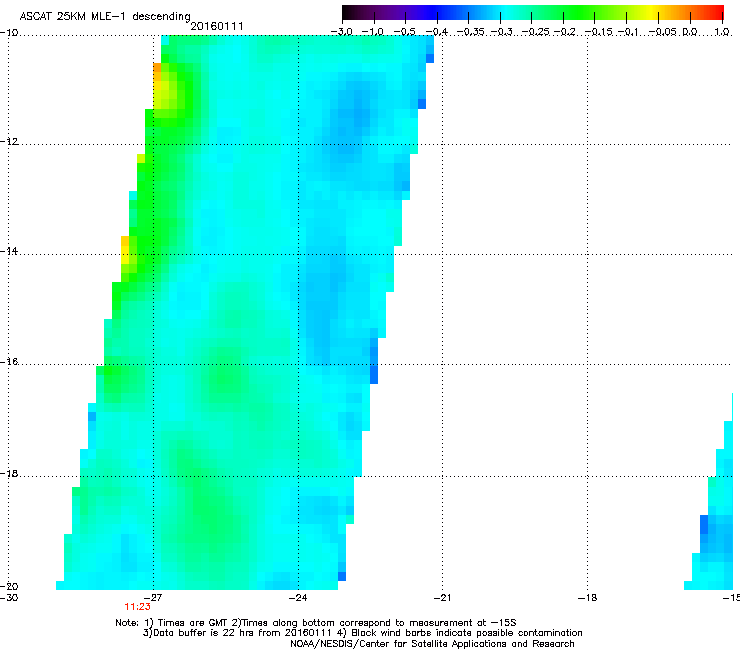Click the color bar label -3.0
The height and width of the screenshot is (650, 740).
coord(341,32)
